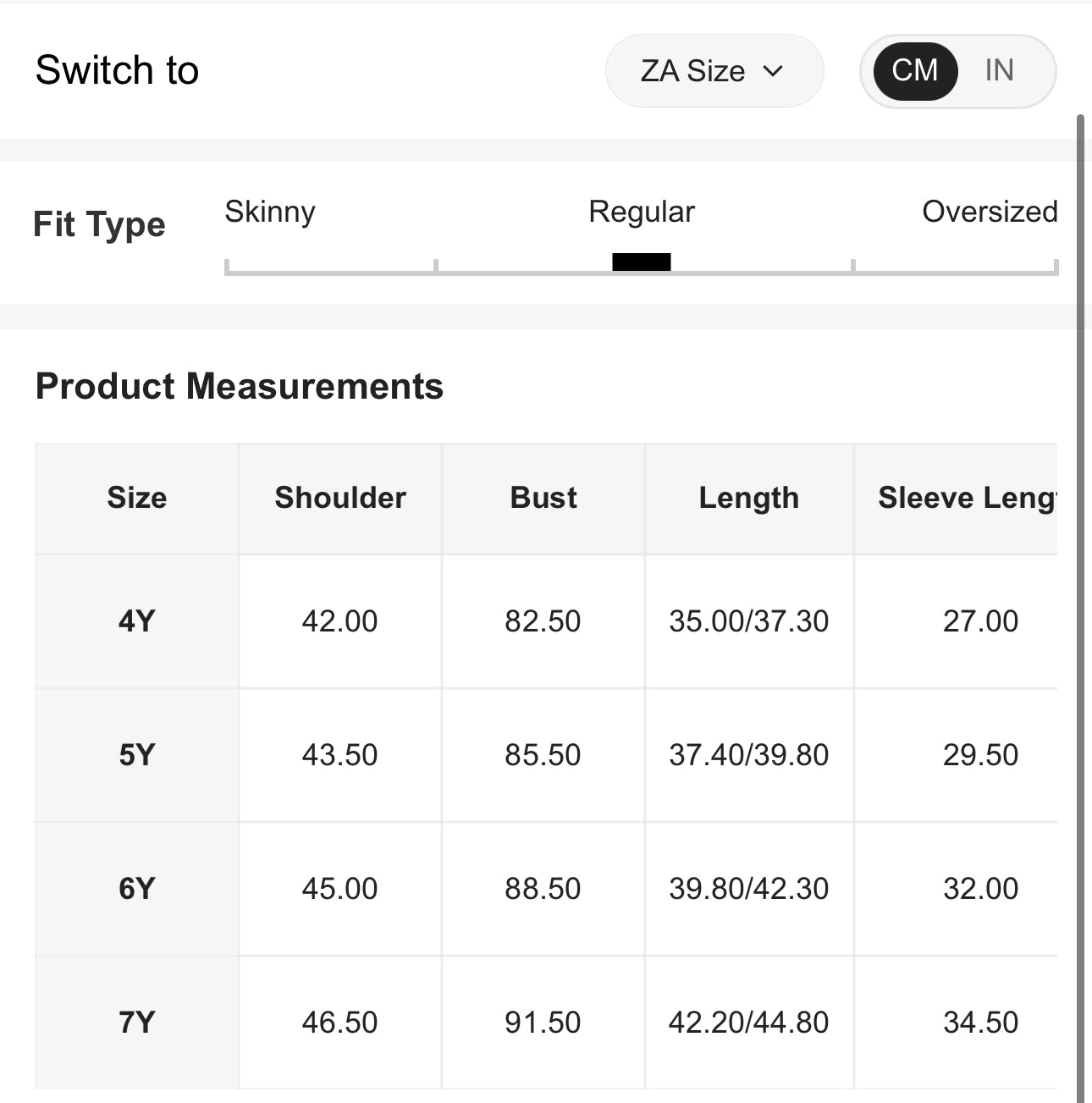The width and height of the screenshot is (1092, 1103).
Task: Select the 6Y size row
Action: tap(136, 889)
